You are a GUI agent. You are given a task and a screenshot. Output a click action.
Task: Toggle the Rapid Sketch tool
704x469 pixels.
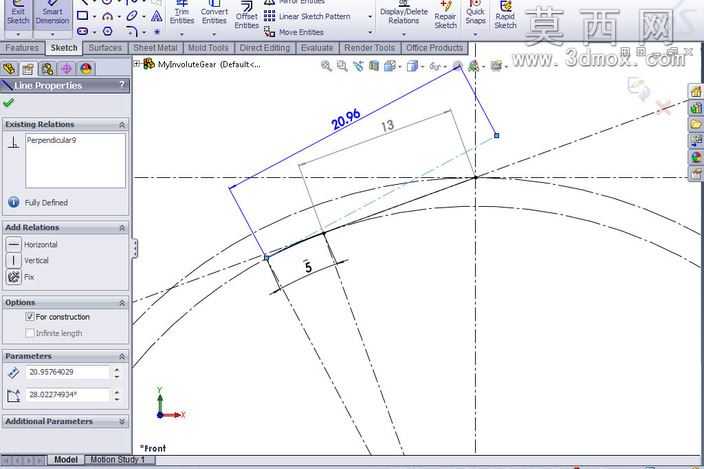[x=505, y=16]
